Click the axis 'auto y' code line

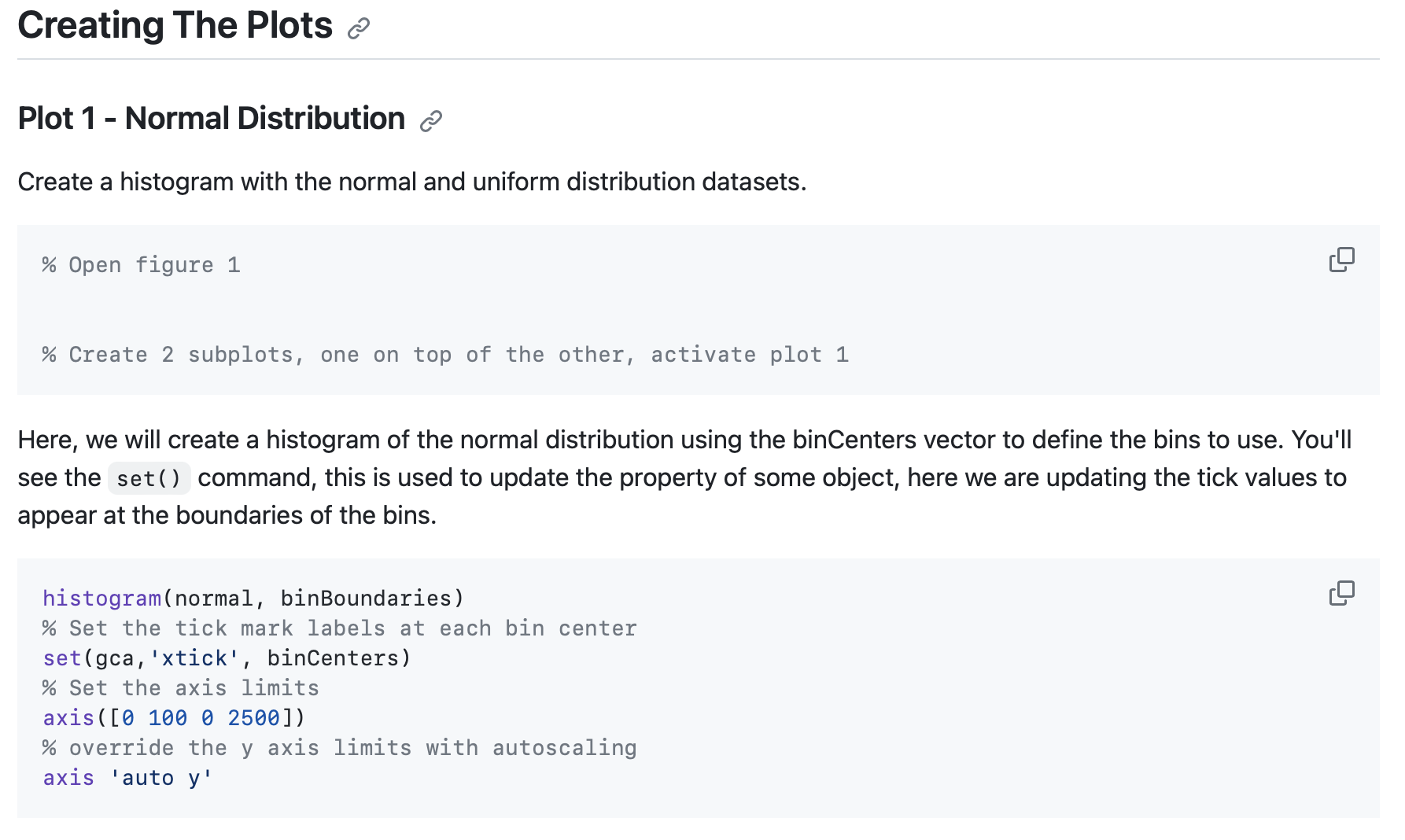pos(127,778)
